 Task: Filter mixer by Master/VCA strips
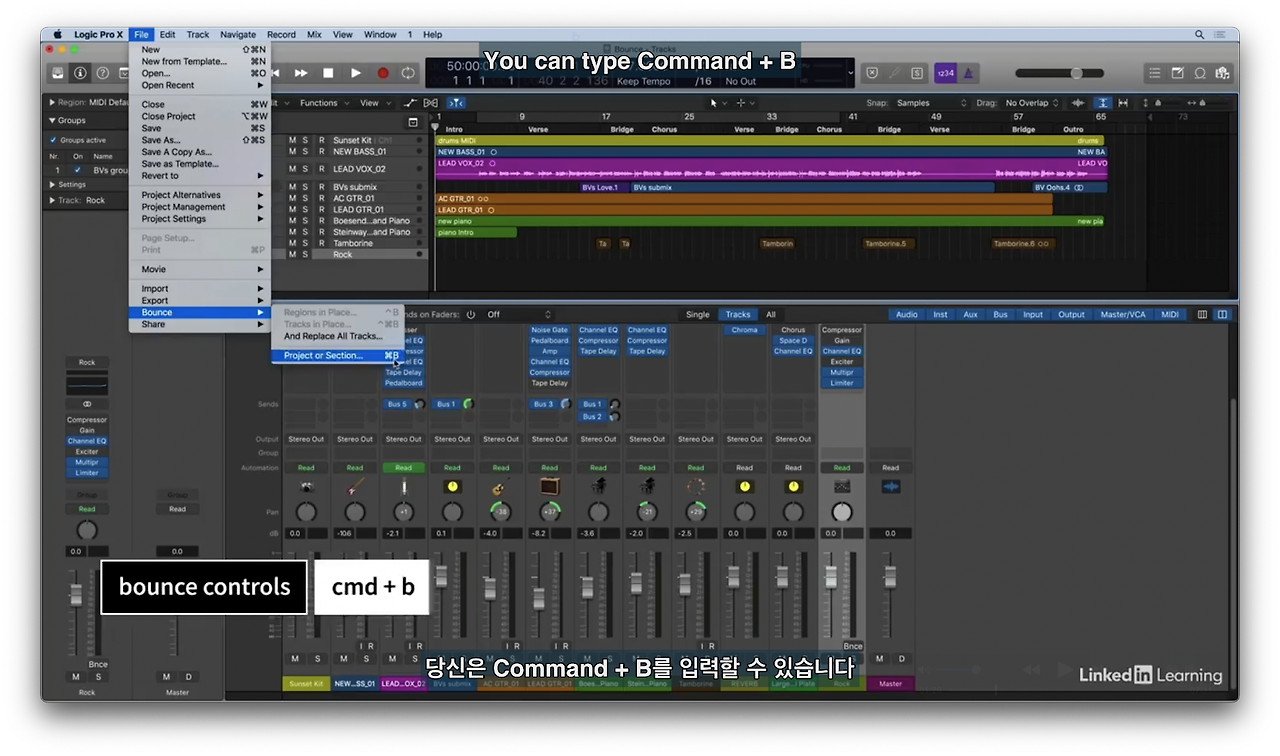point(1123,314)
